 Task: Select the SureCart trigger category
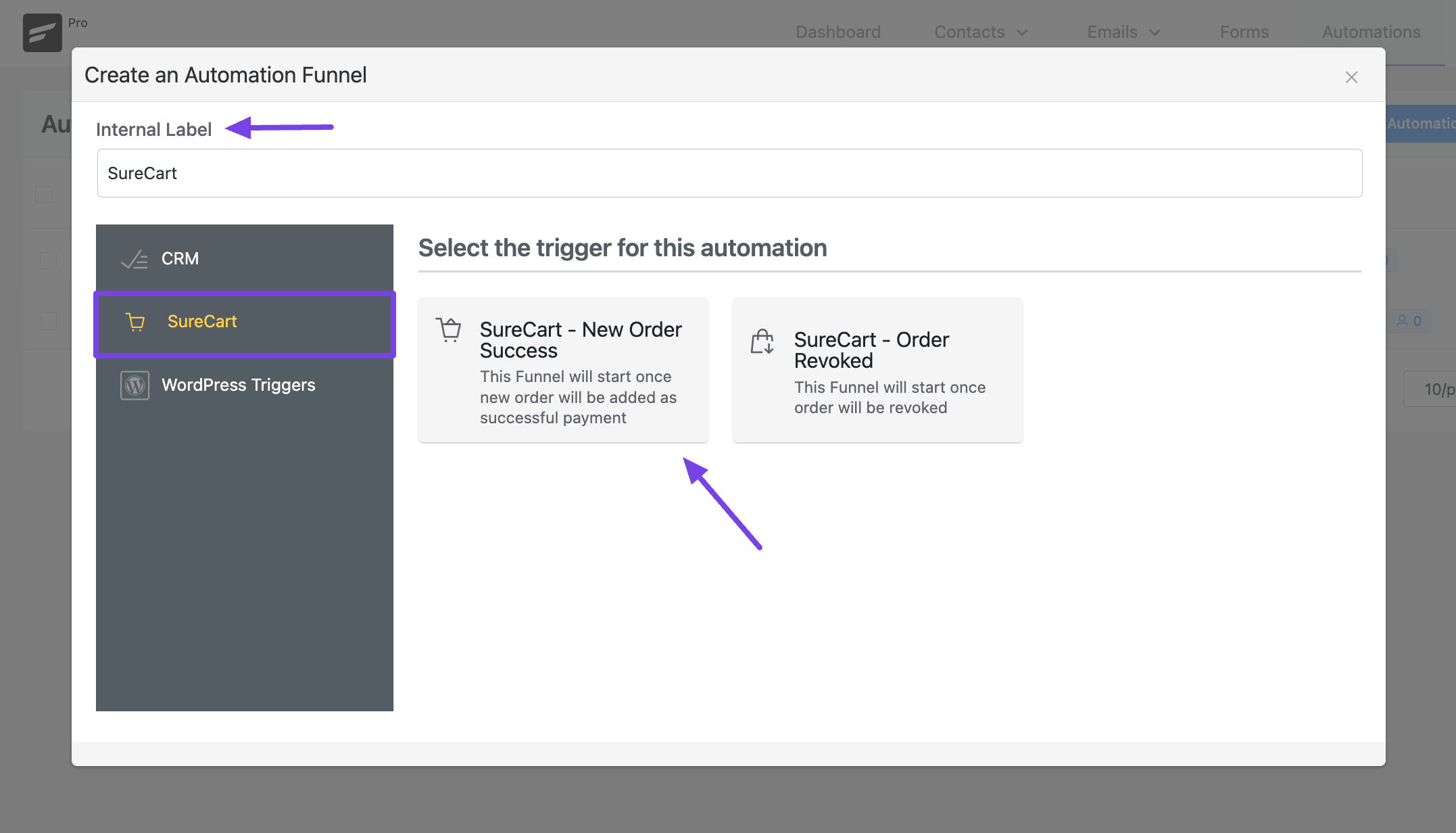[245, 323]
